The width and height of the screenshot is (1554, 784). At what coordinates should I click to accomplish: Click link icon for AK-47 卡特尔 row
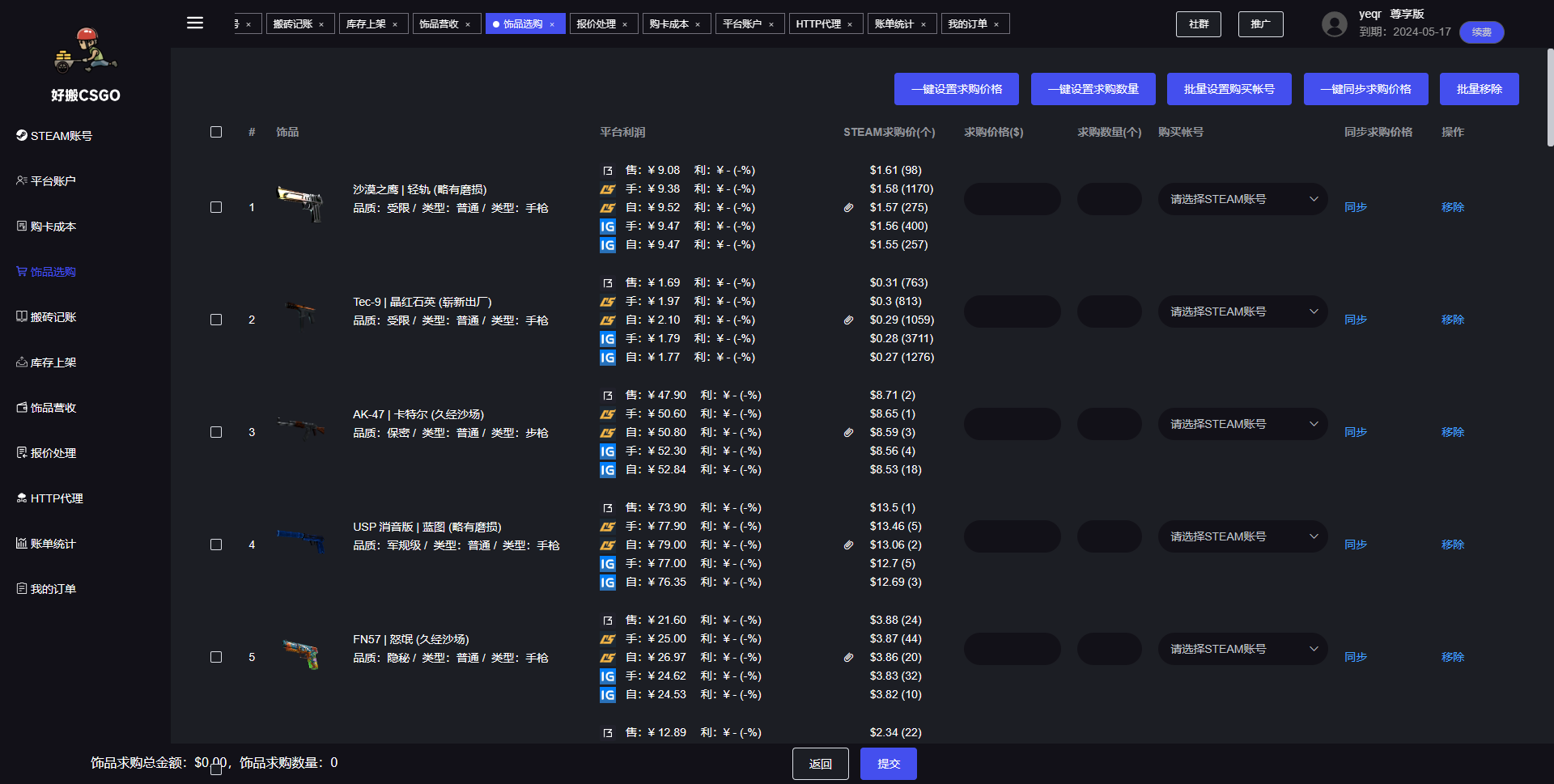pos(848,433)
